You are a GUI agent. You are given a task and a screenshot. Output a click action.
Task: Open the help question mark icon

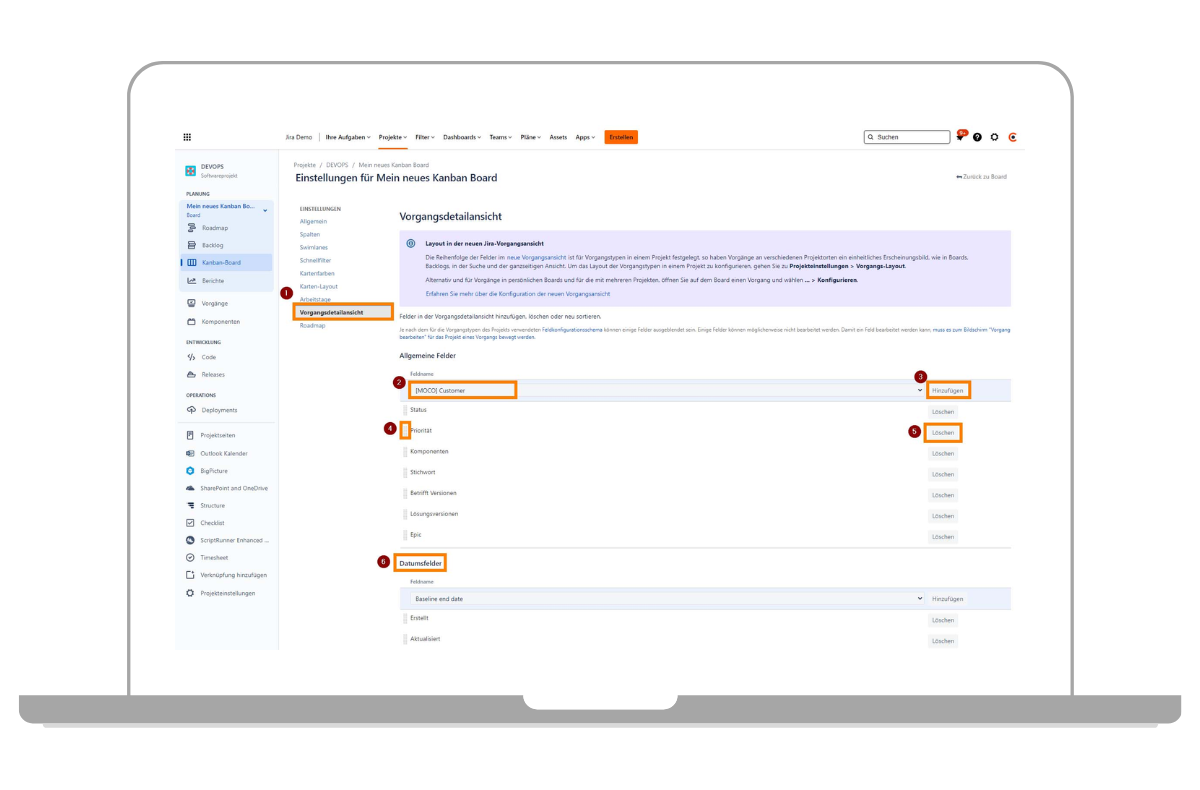click(x=977, y=137)
